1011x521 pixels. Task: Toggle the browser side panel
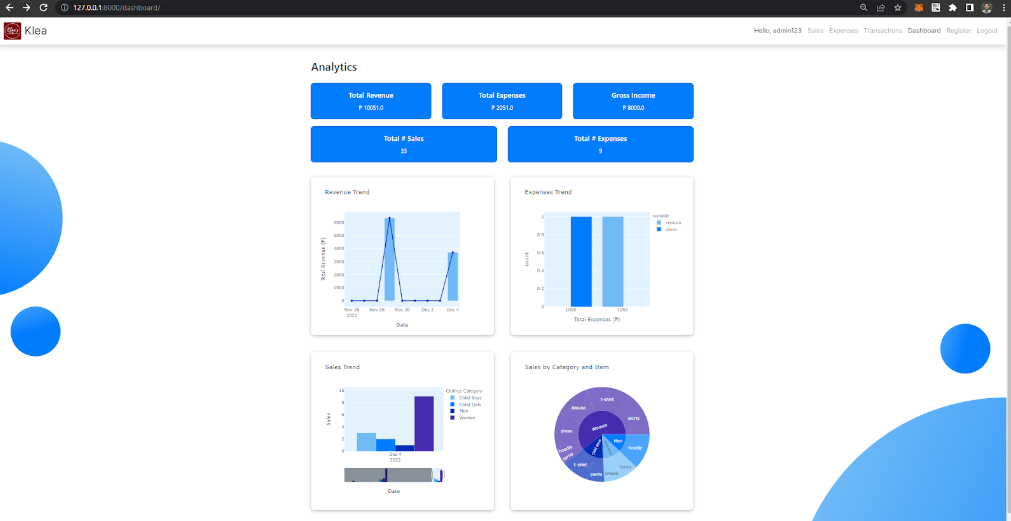point(969,8)
